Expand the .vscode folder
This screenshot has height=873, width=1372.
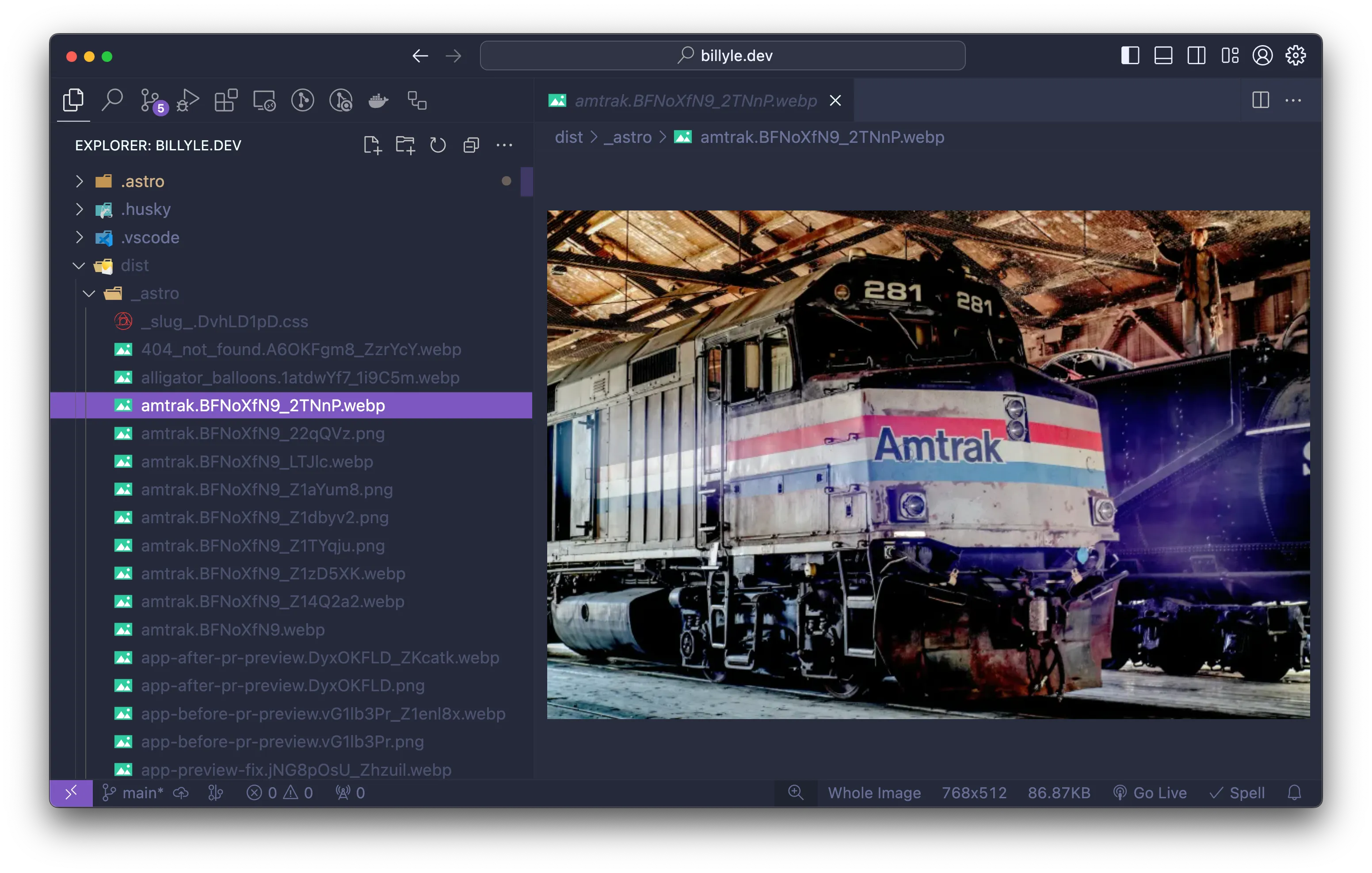pyautogui.click(x=290, y=237)
